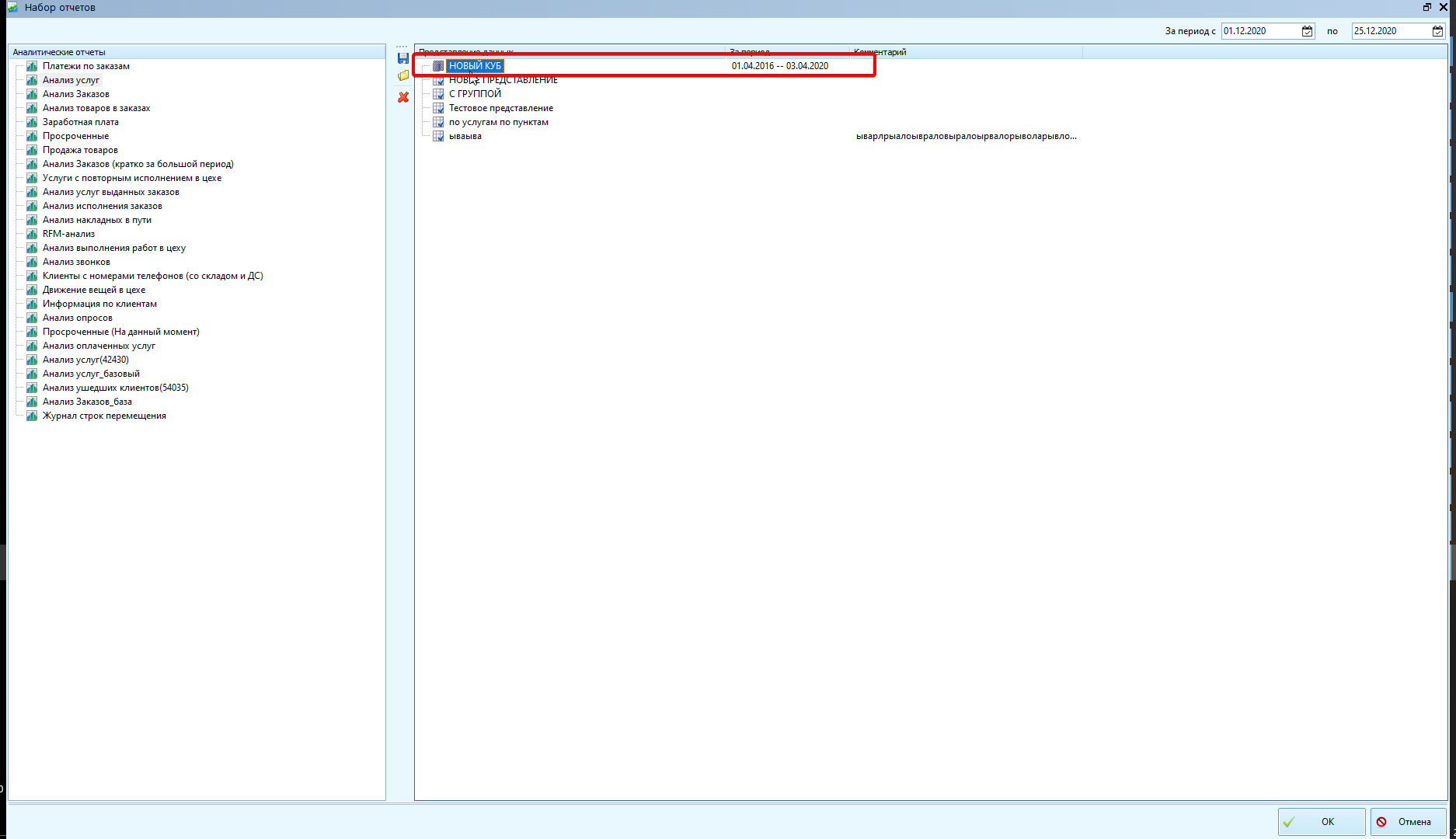
Task: Click the grid icon of ываыва
Action: (x=438, y=136)
